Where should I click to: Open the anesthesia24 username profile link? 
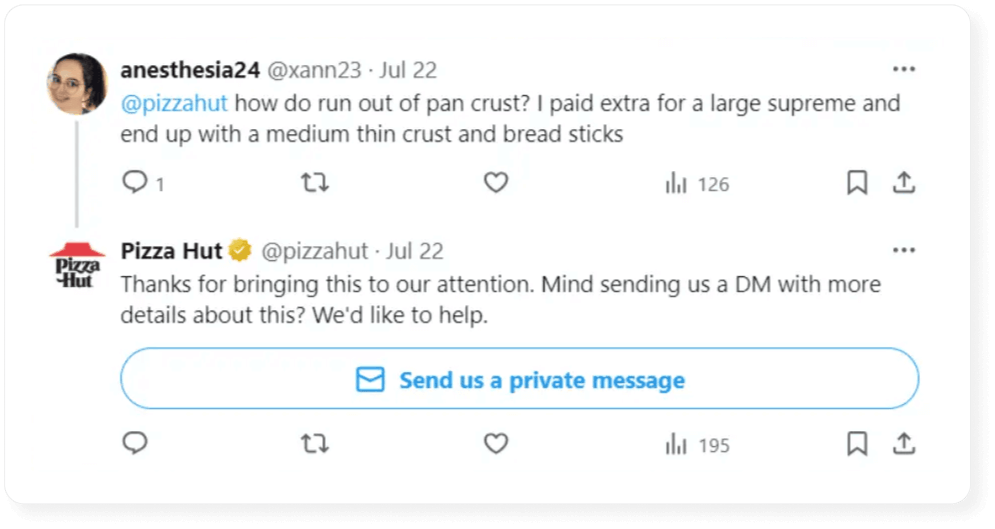coord(190,70)
